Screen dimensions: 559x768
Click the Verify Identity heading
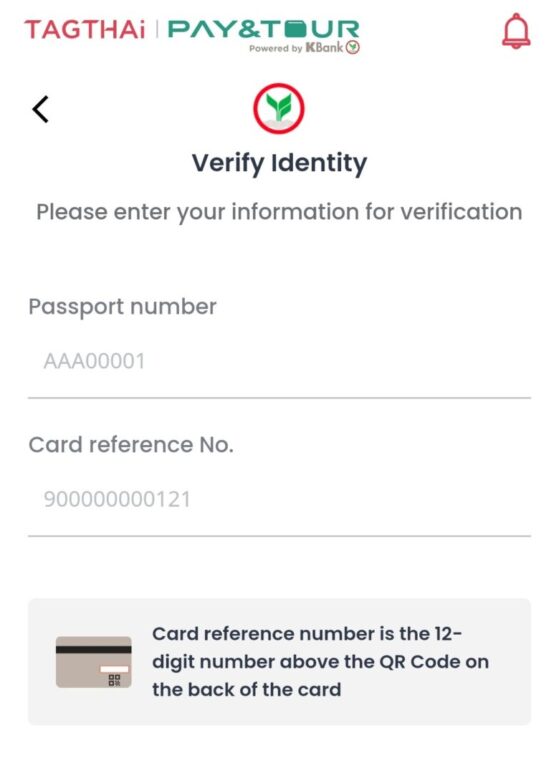pyautogui.click(x=279, y=163)
